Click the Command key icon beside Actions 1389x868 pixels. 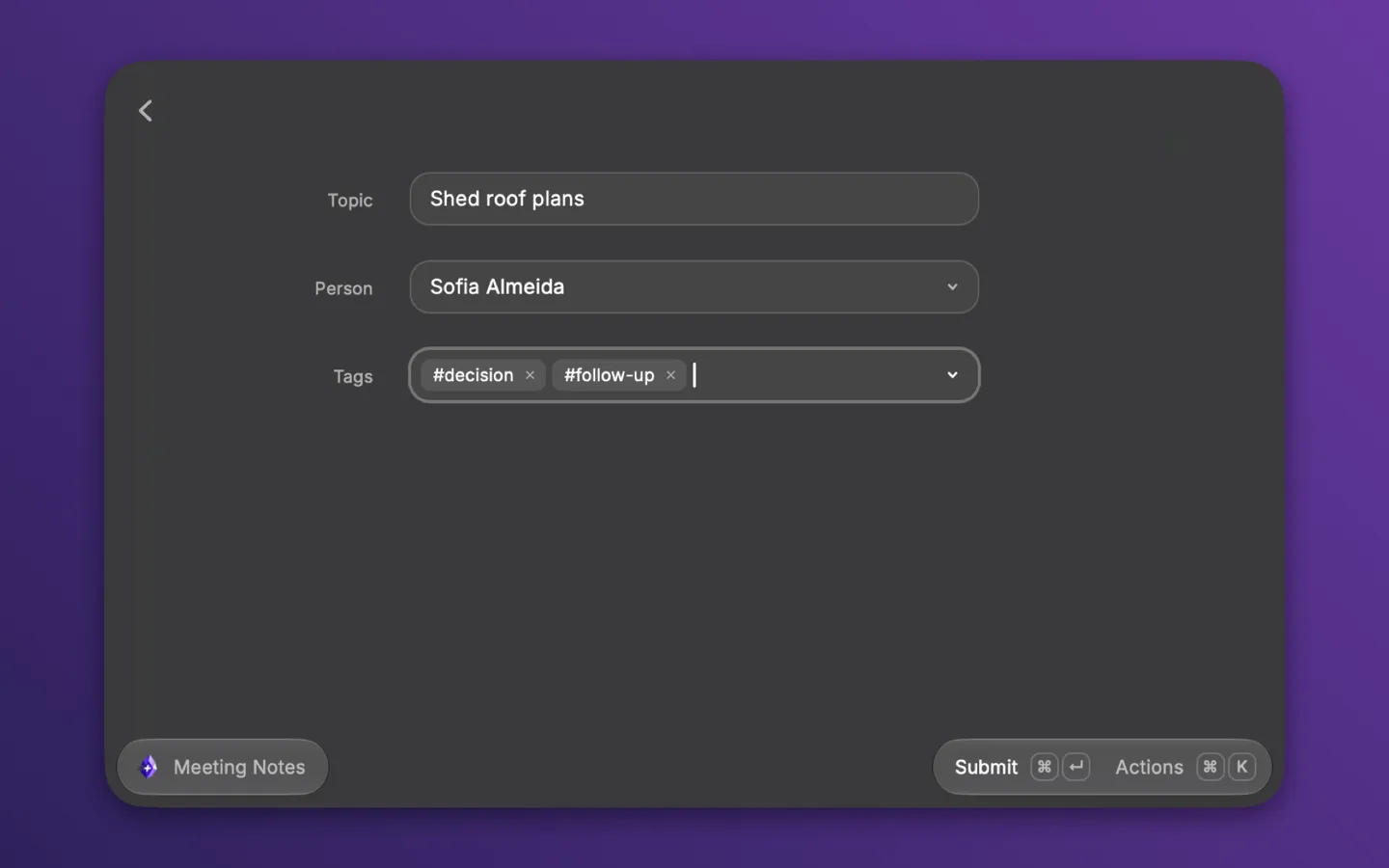tap(1210, 767)
